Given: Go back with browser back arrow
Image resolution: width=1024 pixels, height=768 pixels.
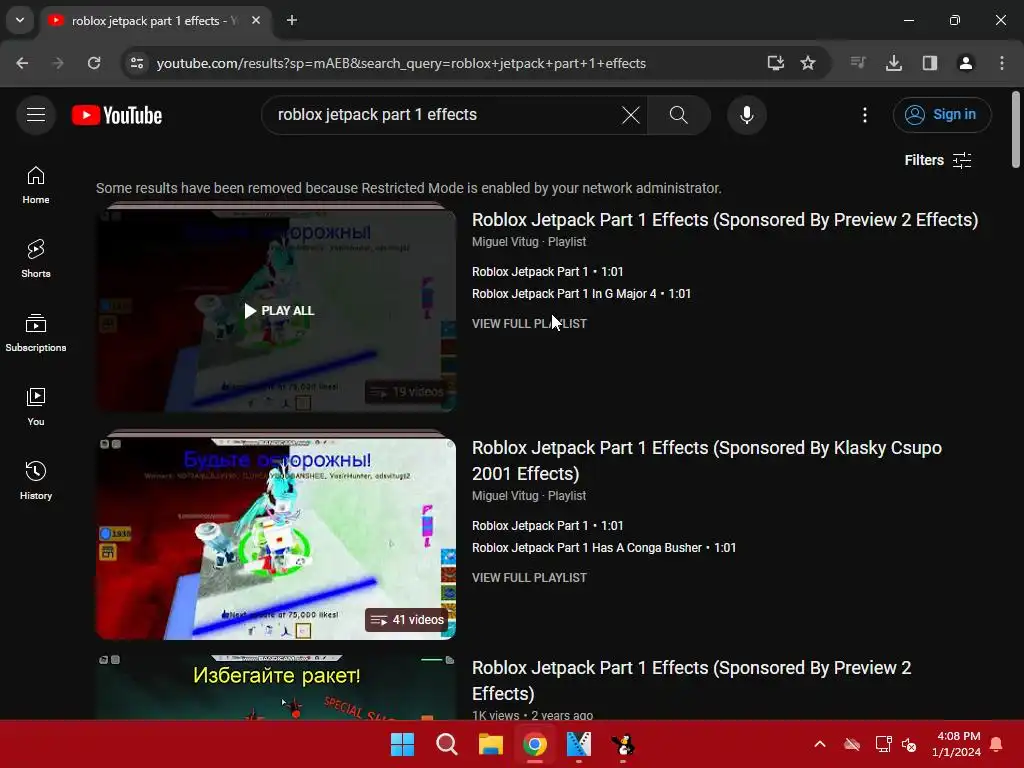Looking at the screenshot, I should (22, 63).
